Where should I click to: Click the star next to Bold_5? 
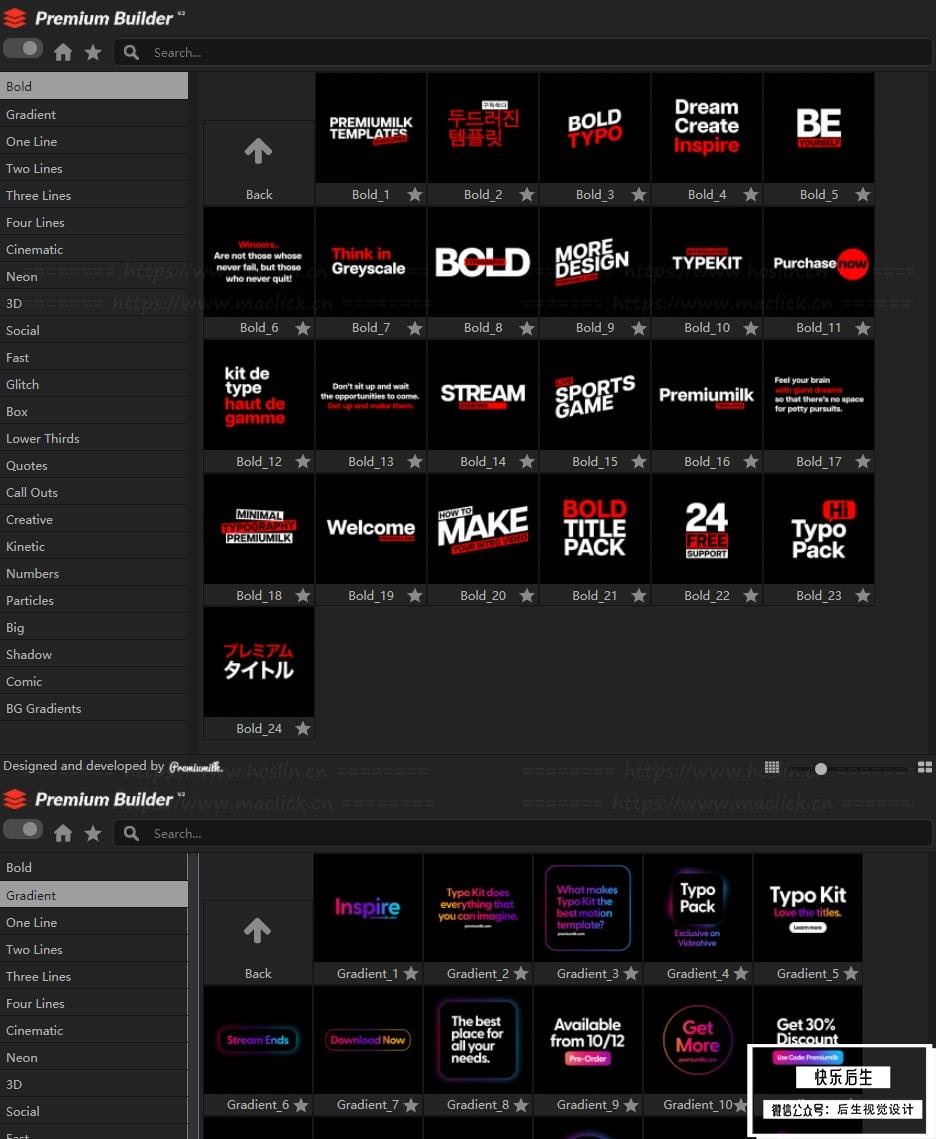pos(863,194)
